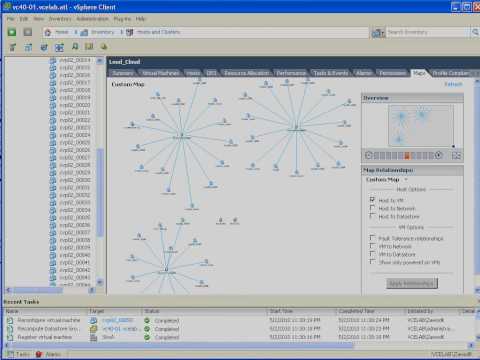The height and width of the screenshot is (360, 480).
Task: Click the central host node of the top-left cluster
Action: click(182, 136)
